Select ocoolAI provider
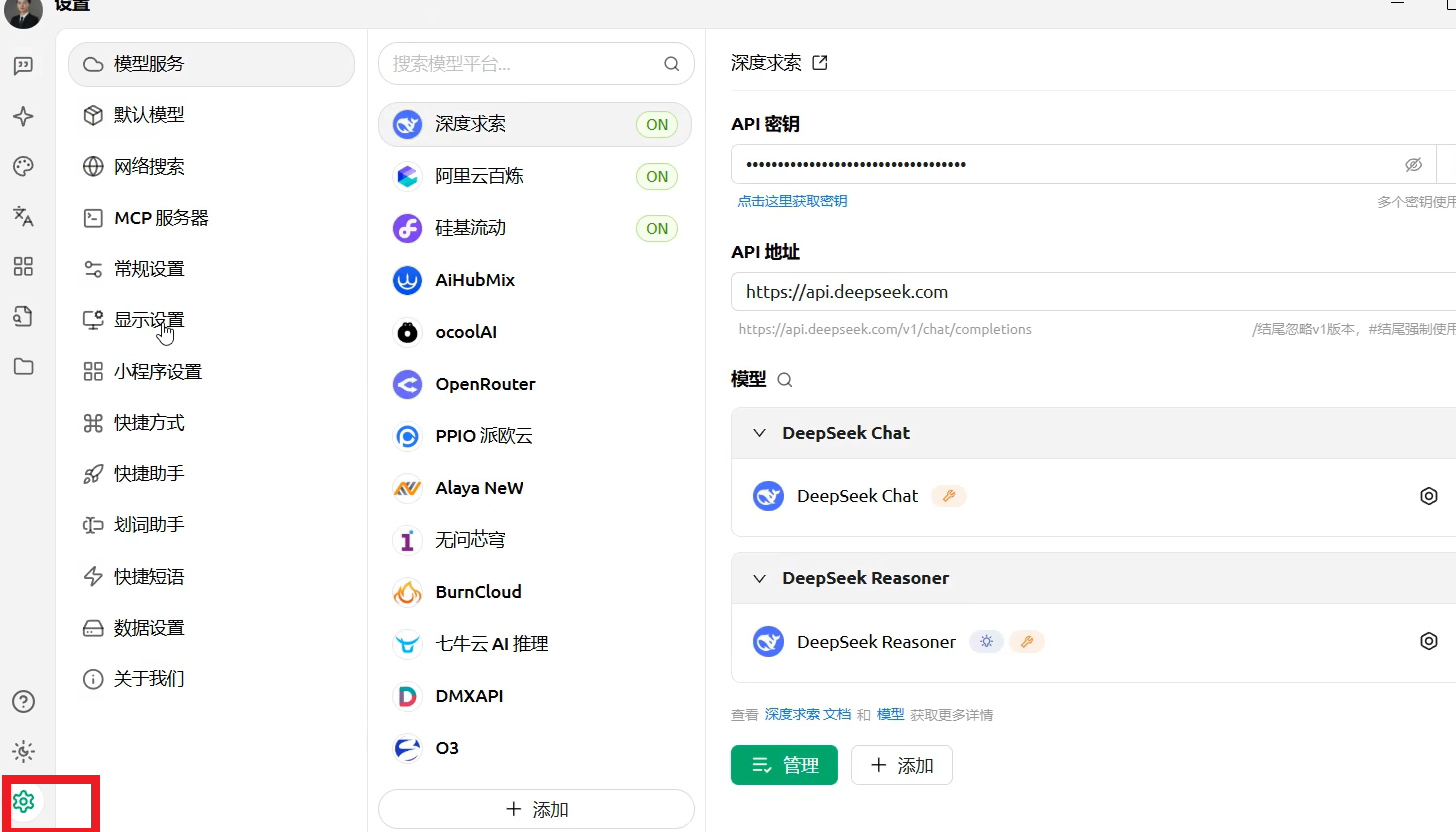 [x=535, y=333]
